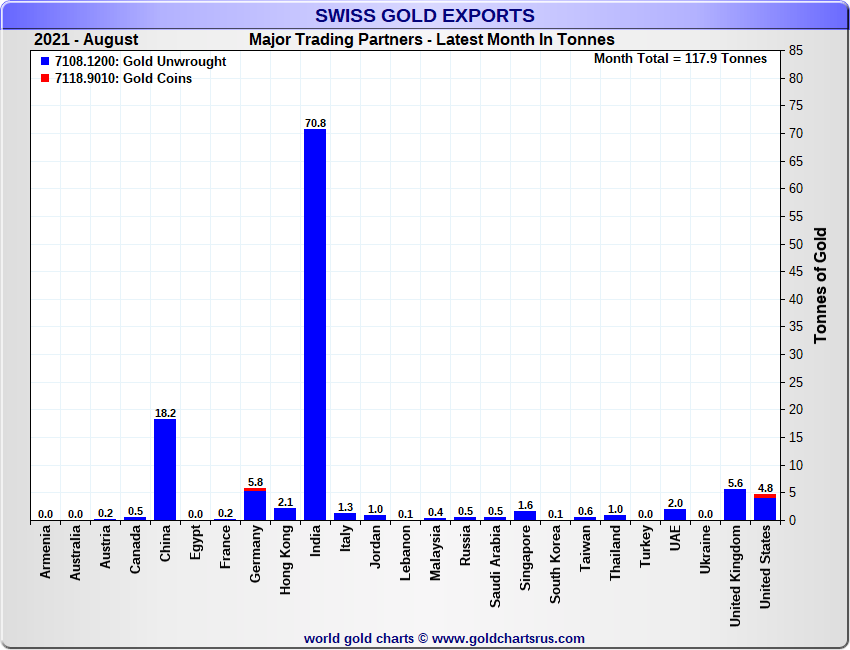Click the Lebanon axis label
The height and width of the screenshot is (650, 850).
tap(405, 554)
